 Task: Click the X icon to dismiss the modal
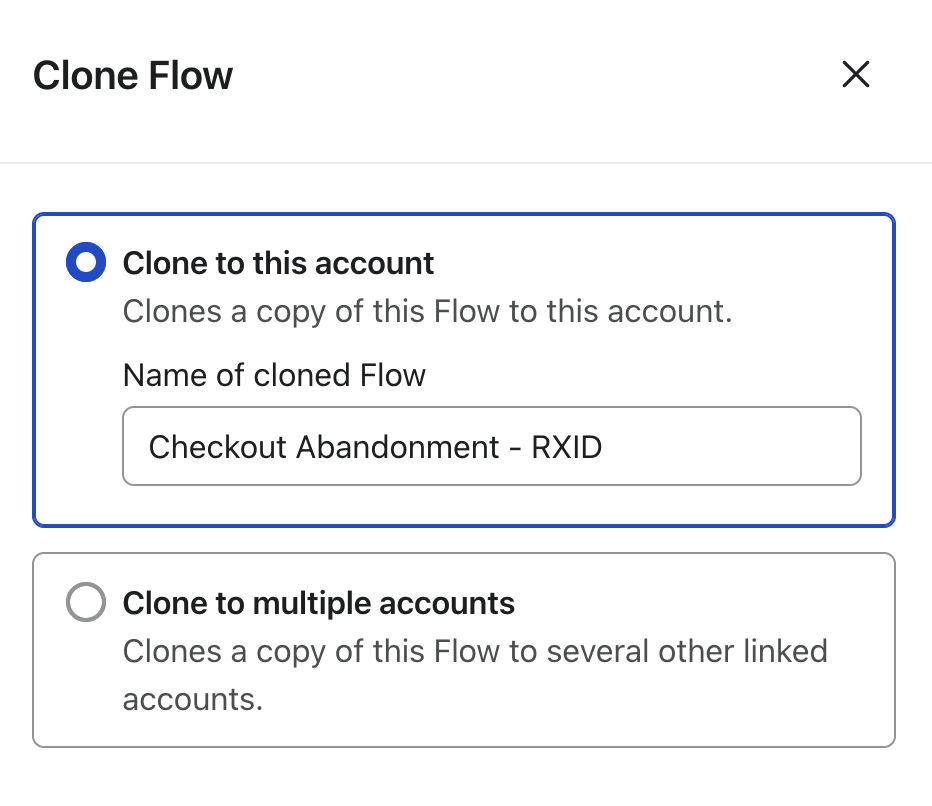(x=856, y=74)
